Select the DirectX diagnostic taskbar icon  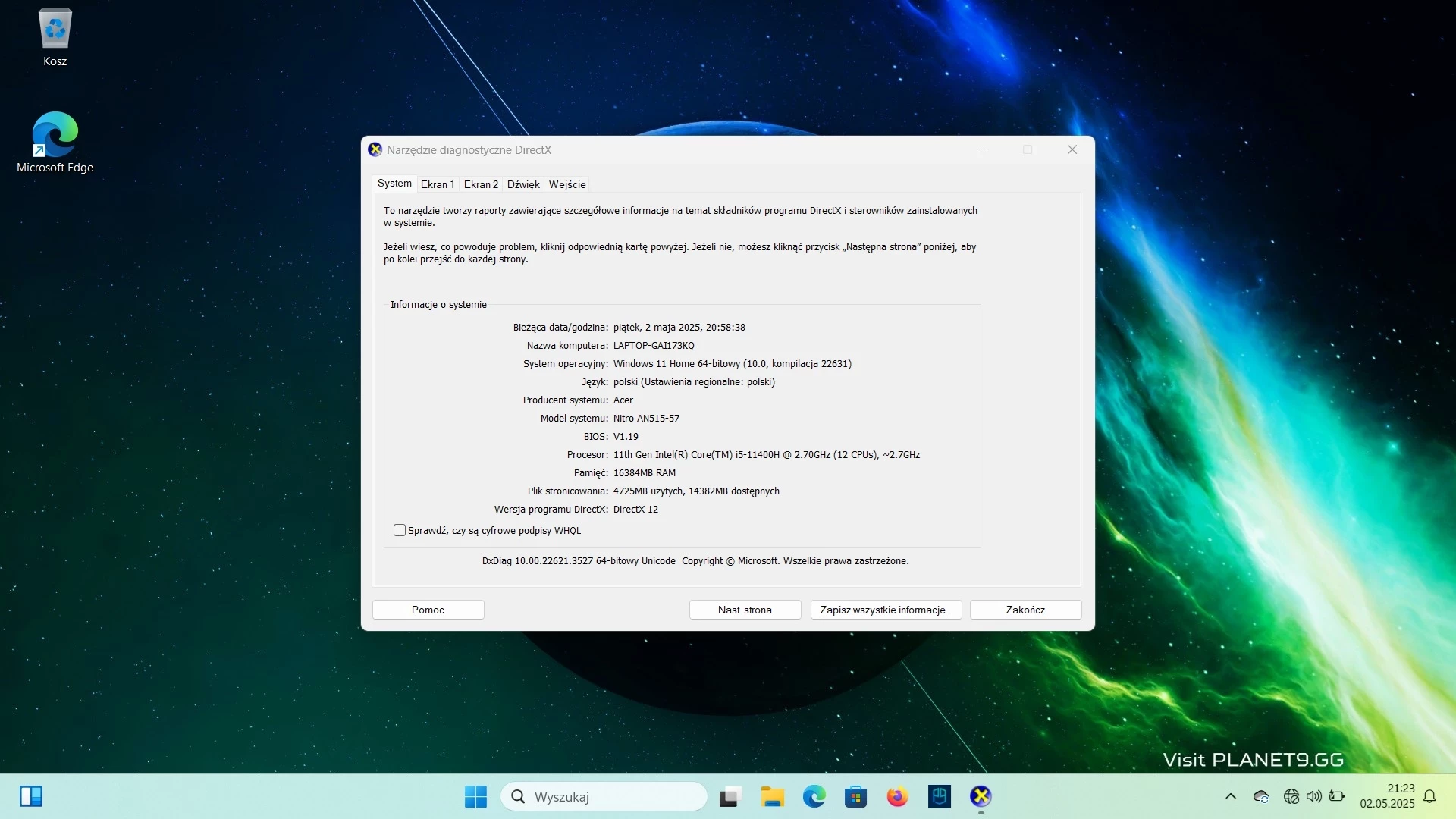[981, 796]
